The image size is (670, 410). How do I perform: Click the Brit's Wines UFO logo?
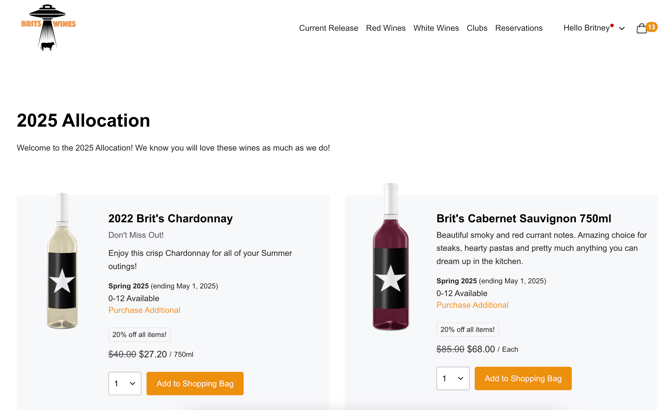click(48, 27)
